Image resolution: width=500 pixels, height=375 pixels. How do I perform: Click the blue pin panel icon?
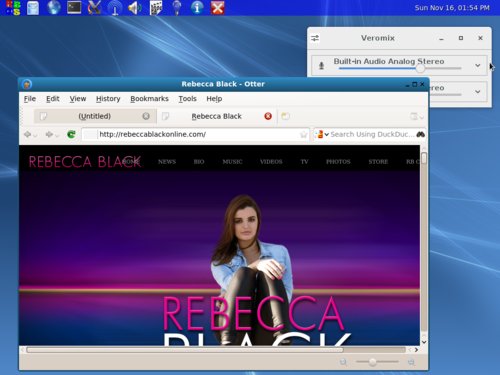(177, 8)
